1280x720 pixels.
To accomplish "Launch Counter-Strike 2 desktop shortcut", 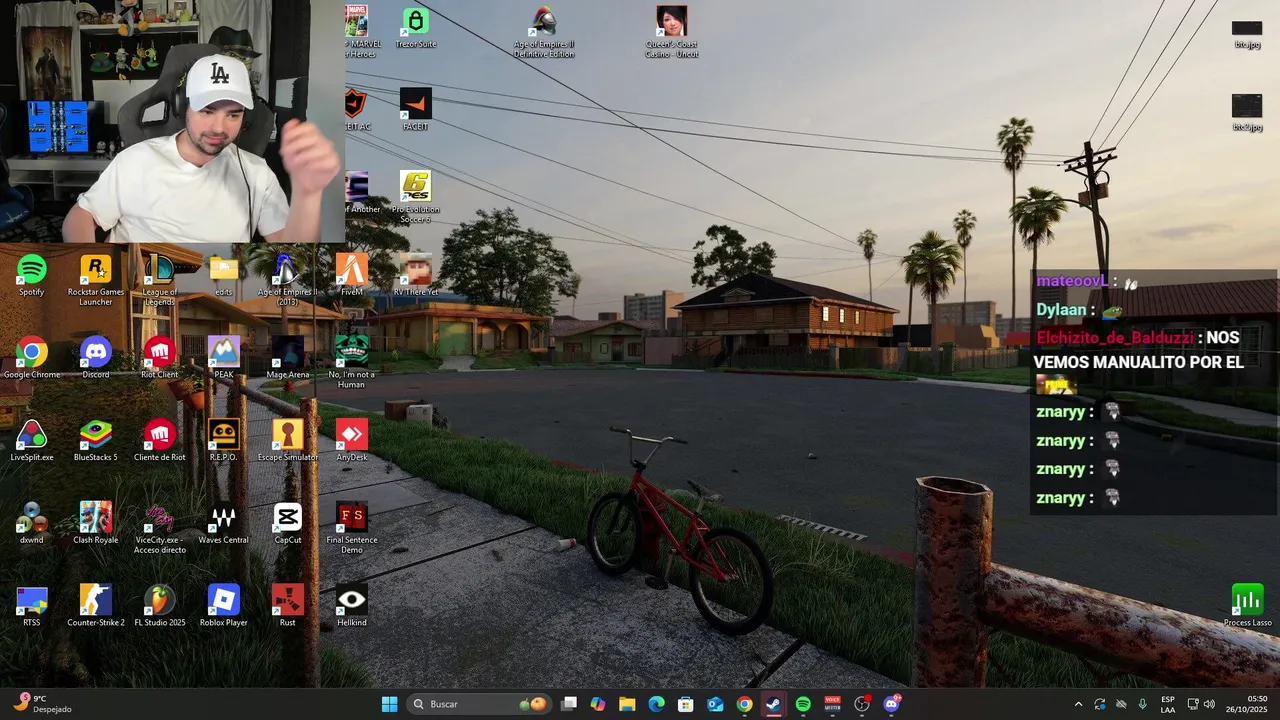I will point(96,606).
